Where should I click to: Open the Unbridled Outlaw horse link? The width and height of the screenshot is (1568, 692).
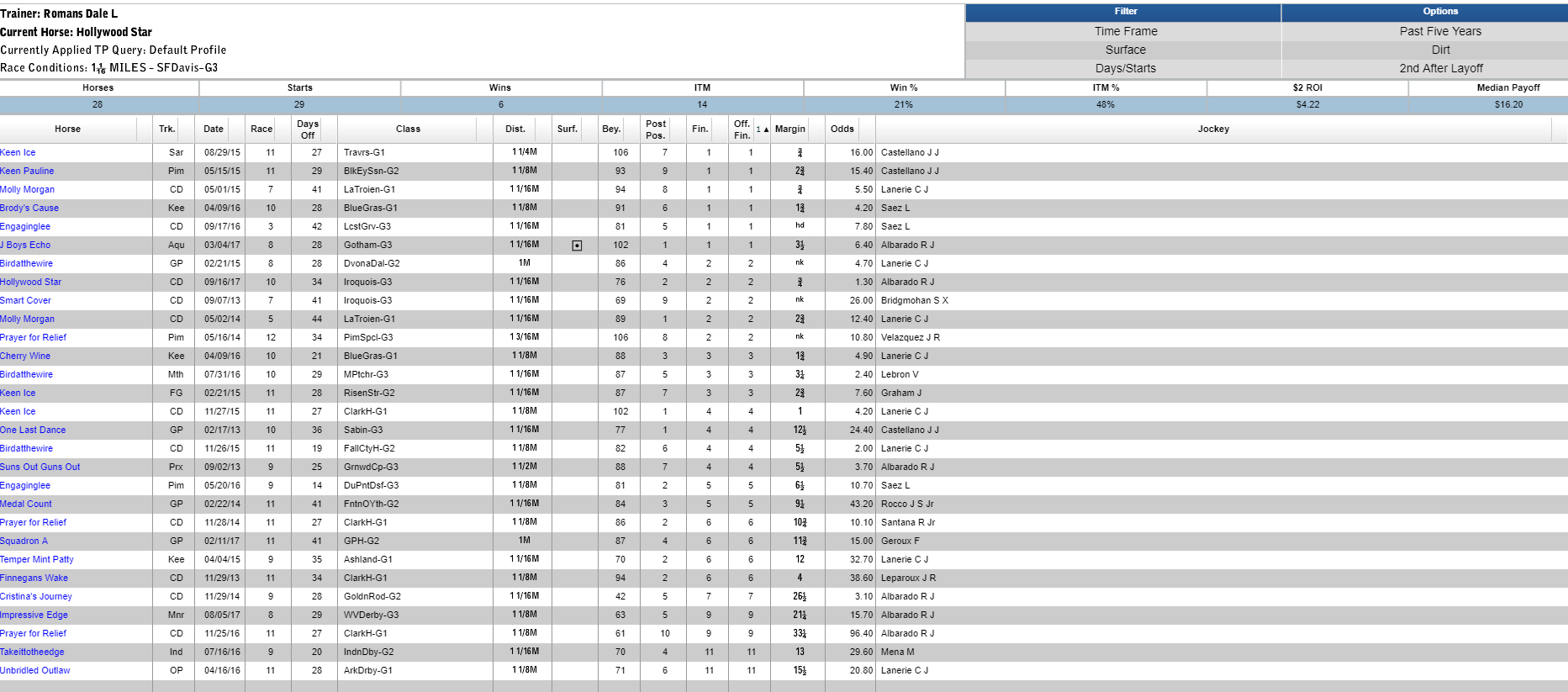[x=34, y=671]
